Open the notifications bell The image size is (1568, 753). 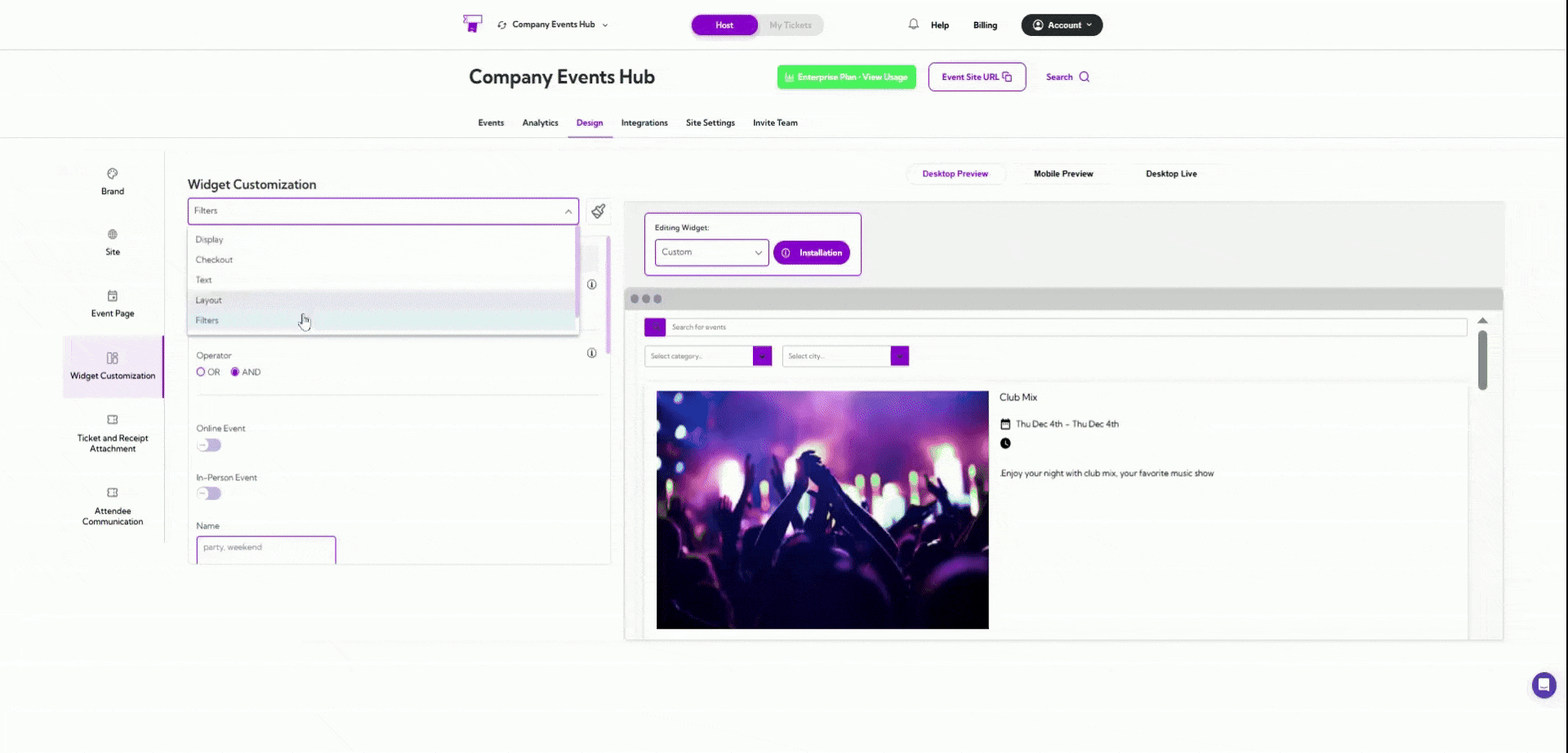tap(913, 25)
